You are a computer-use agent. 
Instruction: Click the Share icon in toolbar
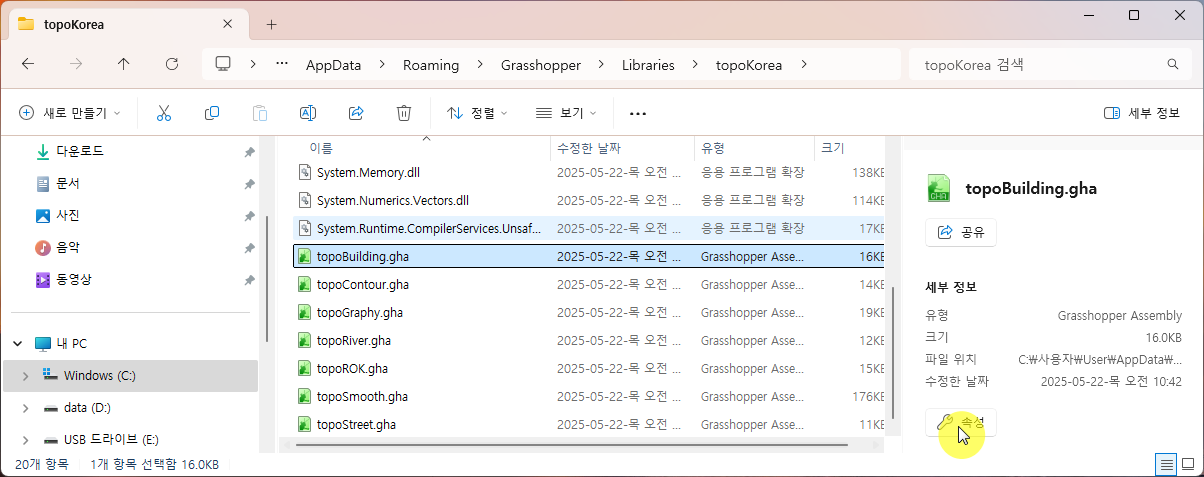click(x=356, y=113)
